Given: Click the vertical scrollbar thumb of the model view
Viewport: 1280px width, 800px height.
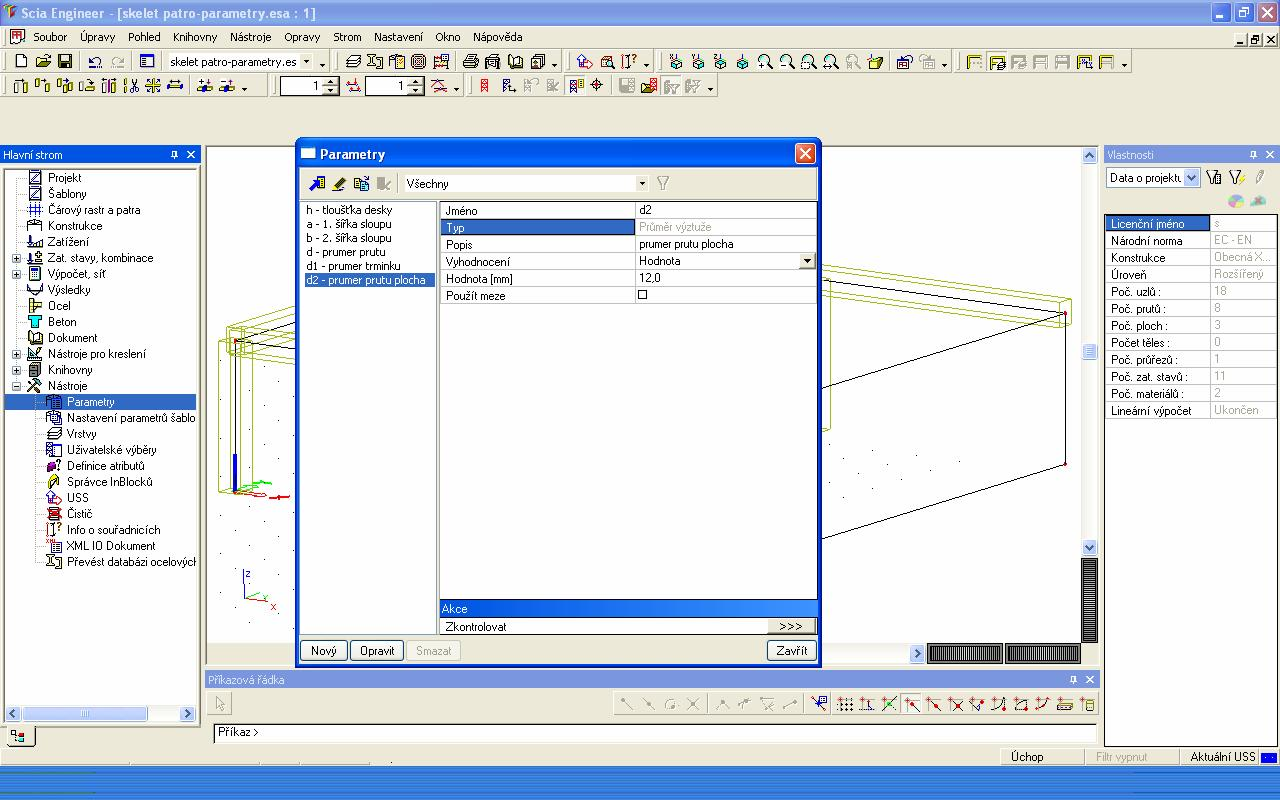Looking at the screenshot, I should point(1090,352).
